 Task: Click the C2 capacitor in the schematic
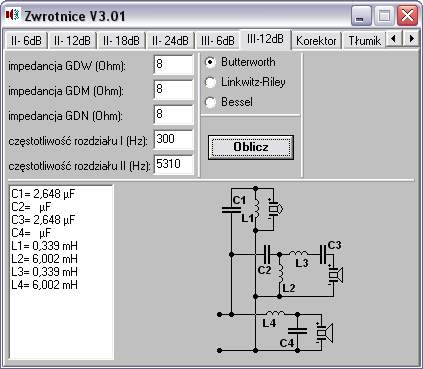point(268,255)
